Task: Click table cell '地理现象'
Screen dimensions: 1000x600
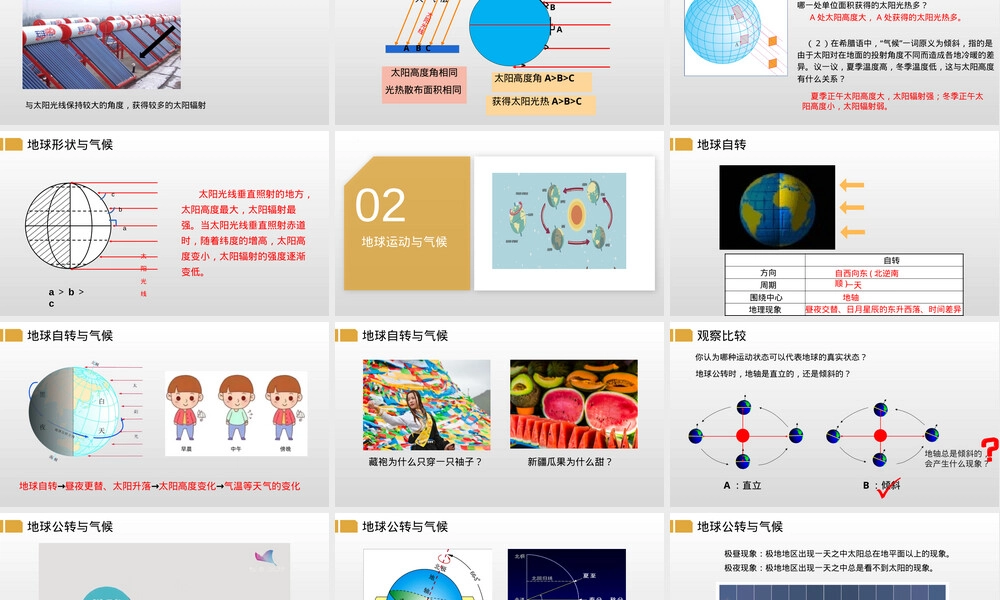Action: click(x=765, y=309)
